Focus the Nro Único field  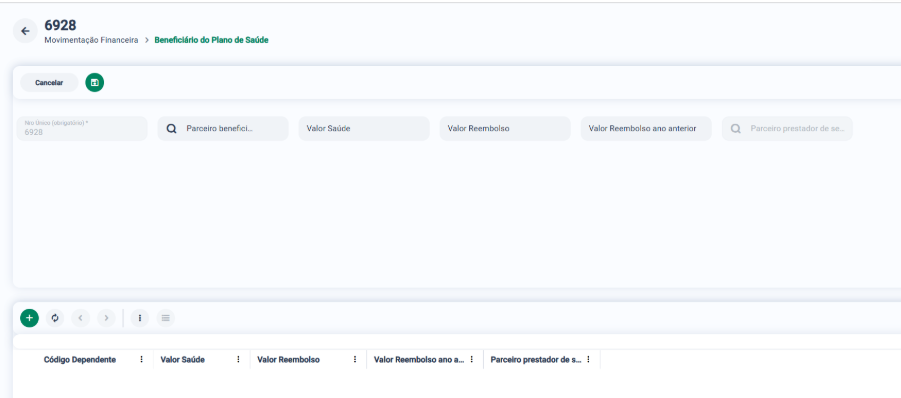82,129
